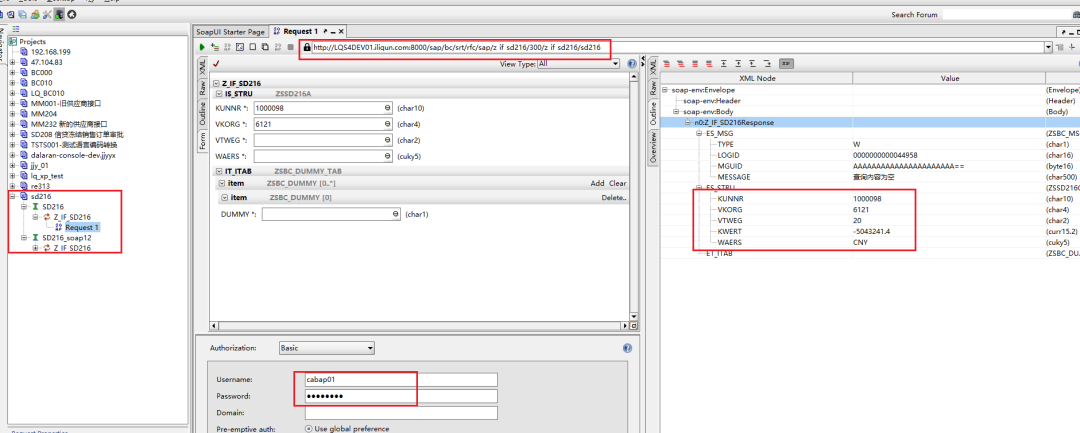Collapse the n0:Z_IF_SD216Response node
The height and width of the screenshot is (433, 1080).
point(687,123)
